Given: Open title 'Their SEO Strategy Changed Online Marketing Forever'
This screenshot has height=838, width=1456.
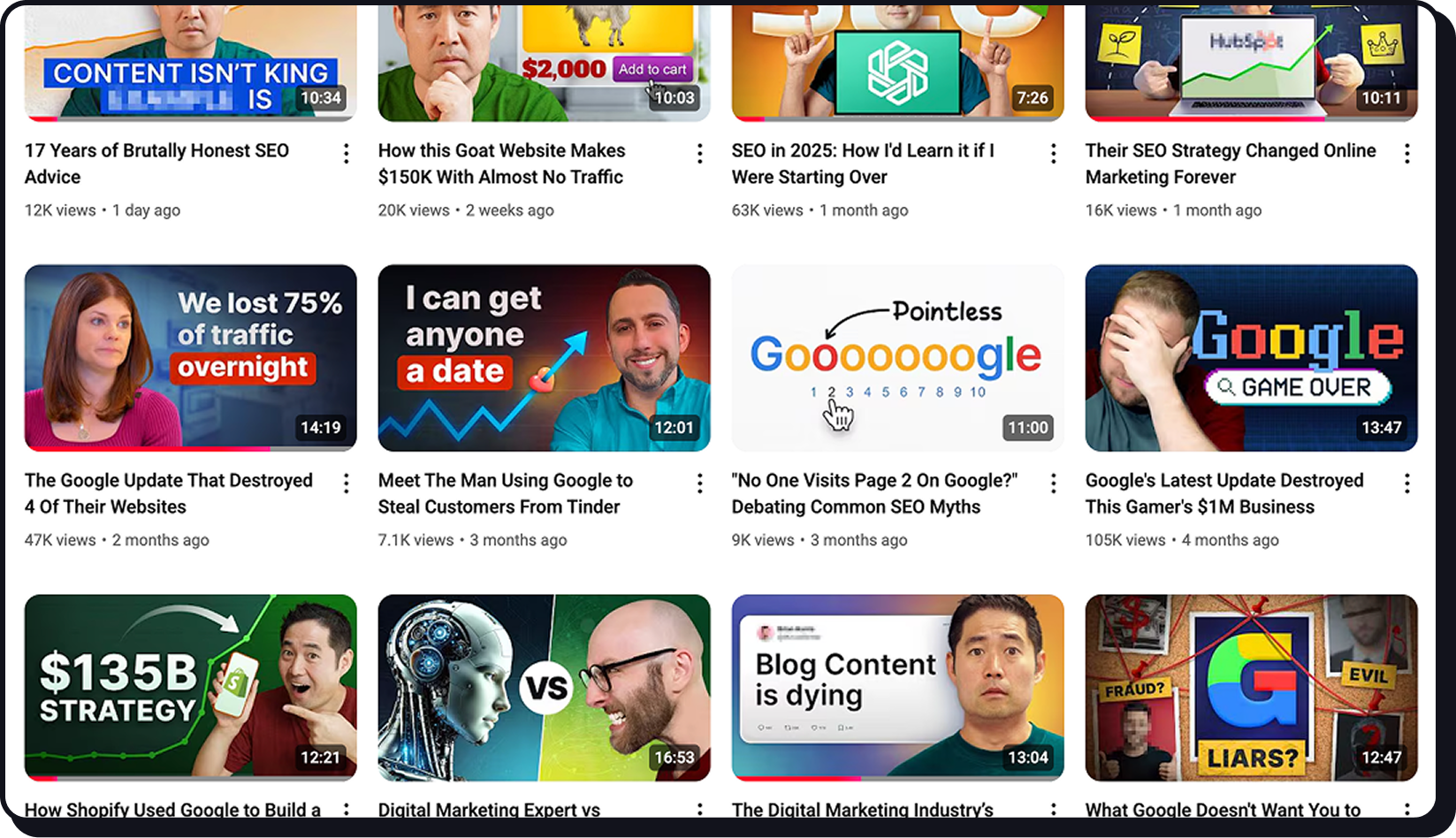Looking at the screenshot, I should (1231, 164).
